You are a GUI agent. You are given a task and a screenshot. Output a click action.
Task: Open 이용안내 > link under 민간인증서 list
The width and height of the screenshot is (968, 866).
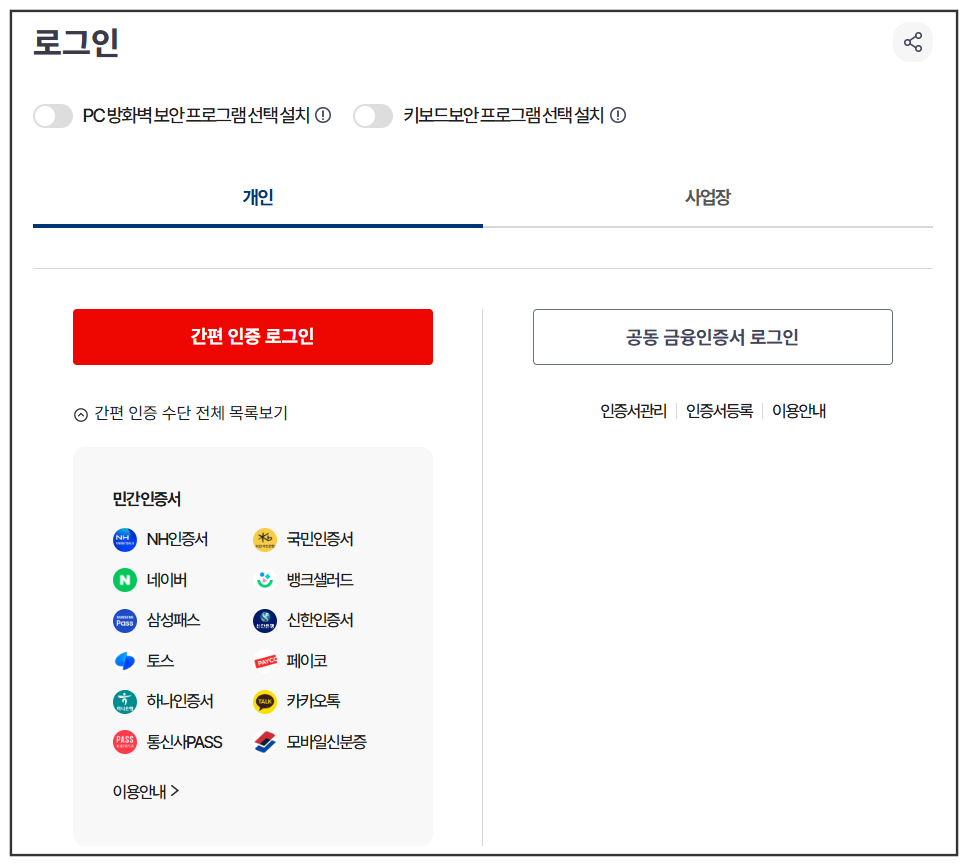146,791
